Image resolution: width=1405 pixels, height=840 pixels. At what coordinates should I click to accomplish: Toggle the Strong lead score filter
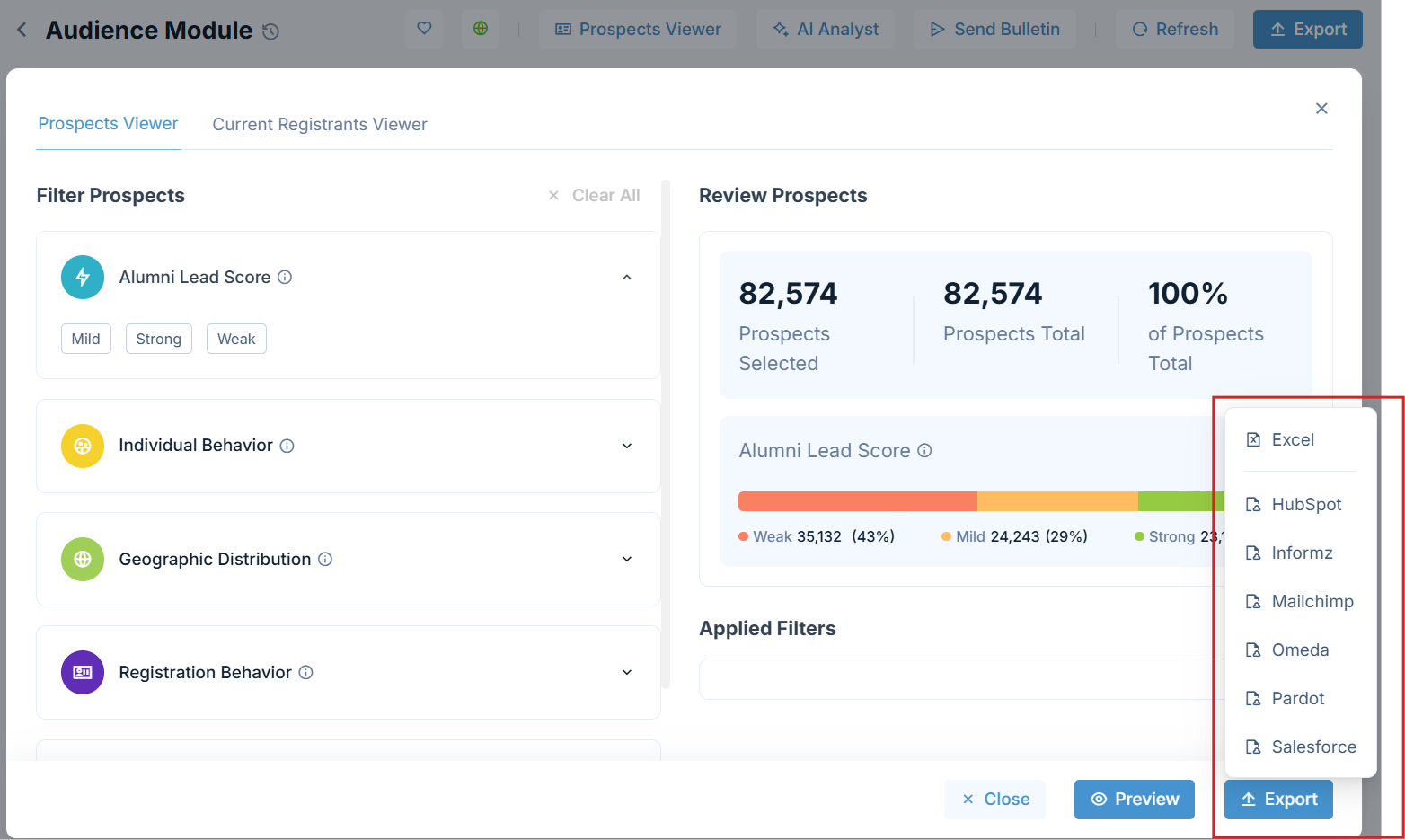159,339
